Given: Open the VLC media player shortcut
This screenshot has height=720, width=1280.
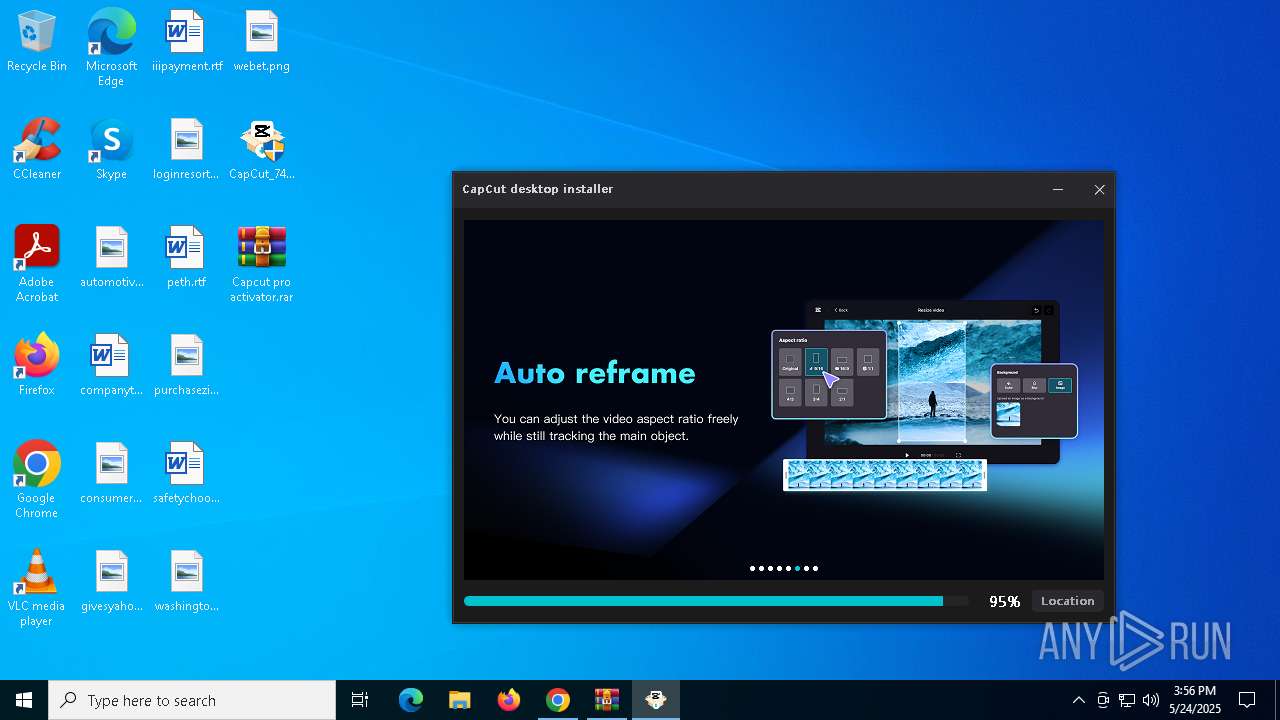Looking at the screenshot, I should click(x=37, y=588).
